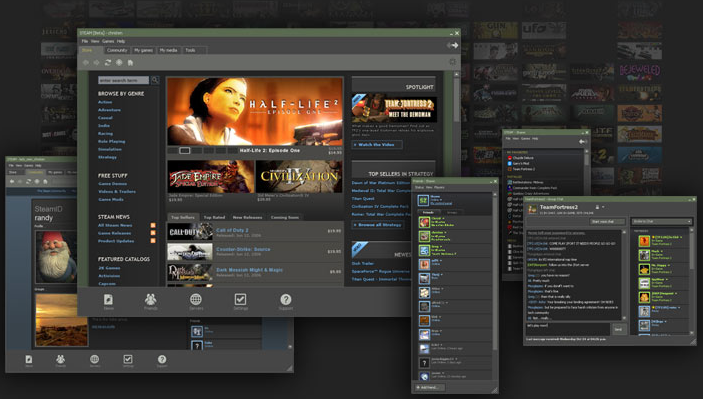Click the reload icon in the back community window toolbar
Screen dimensions: 703x399
28,182
